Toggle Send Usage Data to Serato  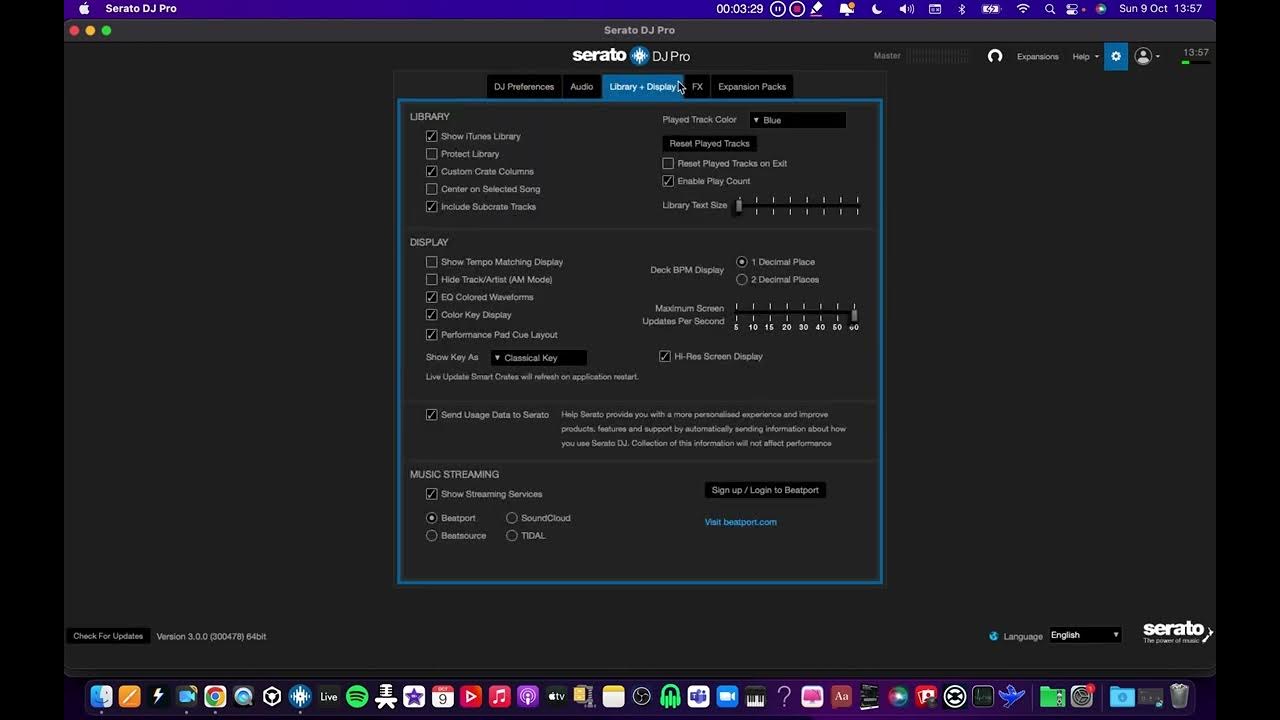432,415
